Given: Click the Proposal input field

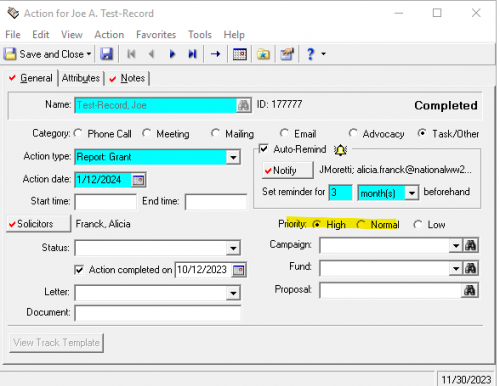Looking at the screenshot, I should tap(391, 291).
